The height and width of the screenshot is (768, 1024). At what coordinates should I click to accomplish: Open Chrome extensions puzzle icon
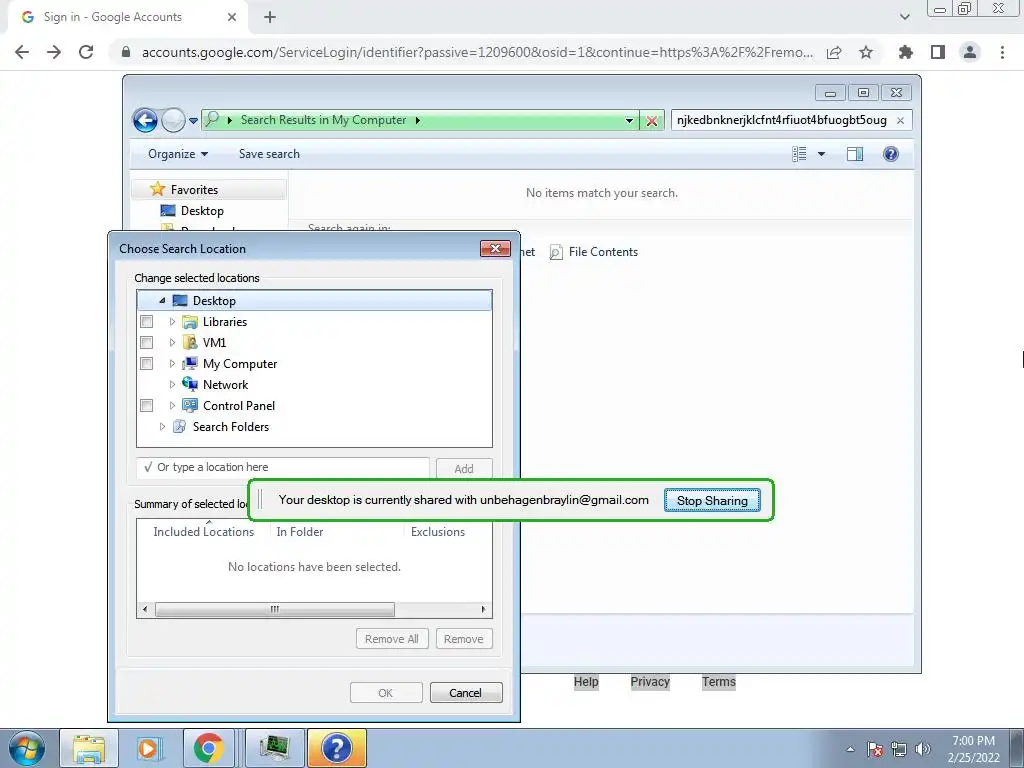pos(906,52)
